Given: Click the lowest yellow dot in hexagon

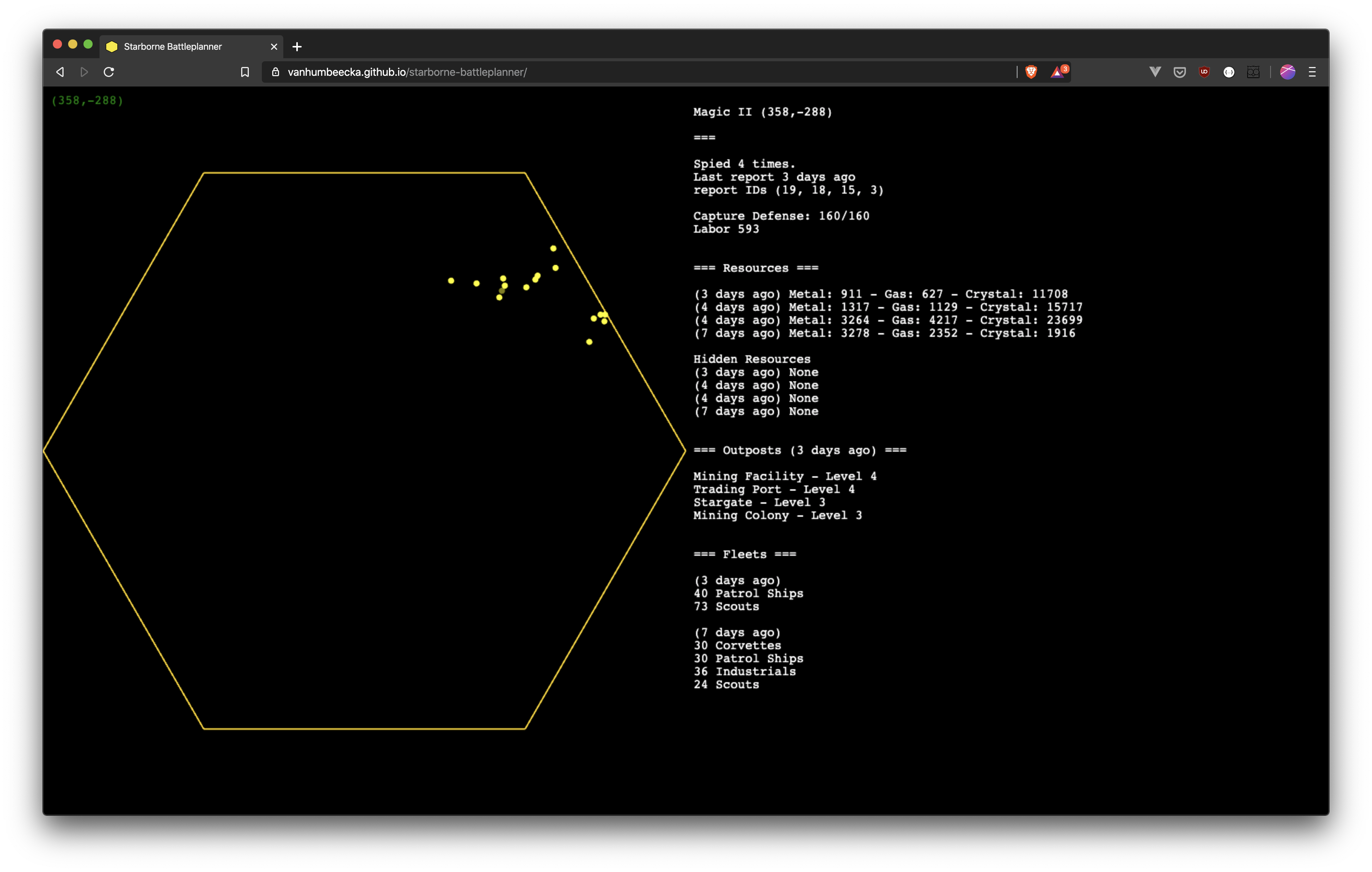Looking at the screenshot, I should coord(589,342).
